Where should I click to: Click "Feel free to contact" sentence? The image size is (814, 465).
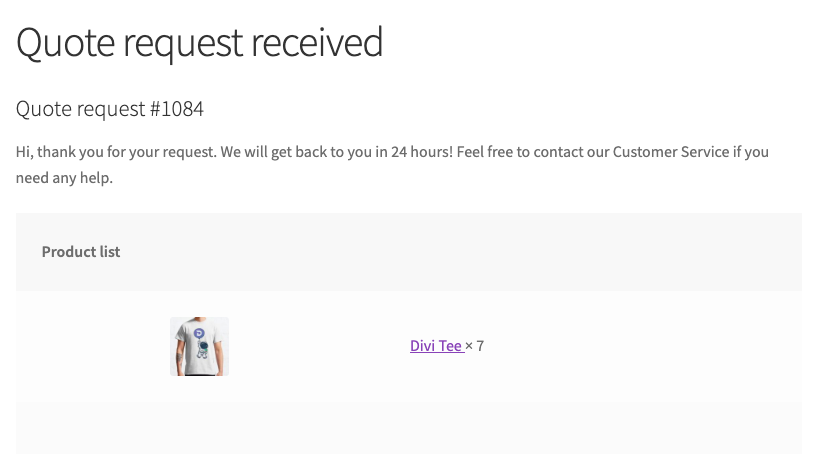pos(520,152)
